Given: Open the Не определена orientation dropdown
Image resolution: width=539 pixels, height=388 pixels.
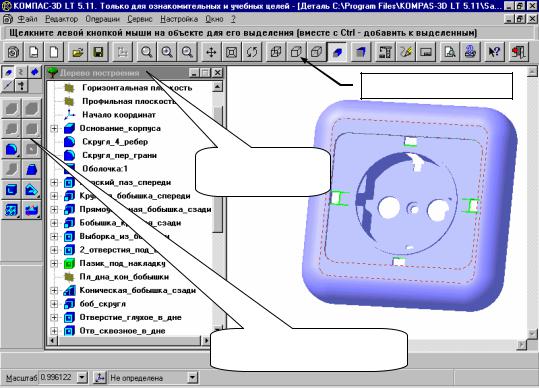Looking at the screenshot, I should click(x=192, y=378).
